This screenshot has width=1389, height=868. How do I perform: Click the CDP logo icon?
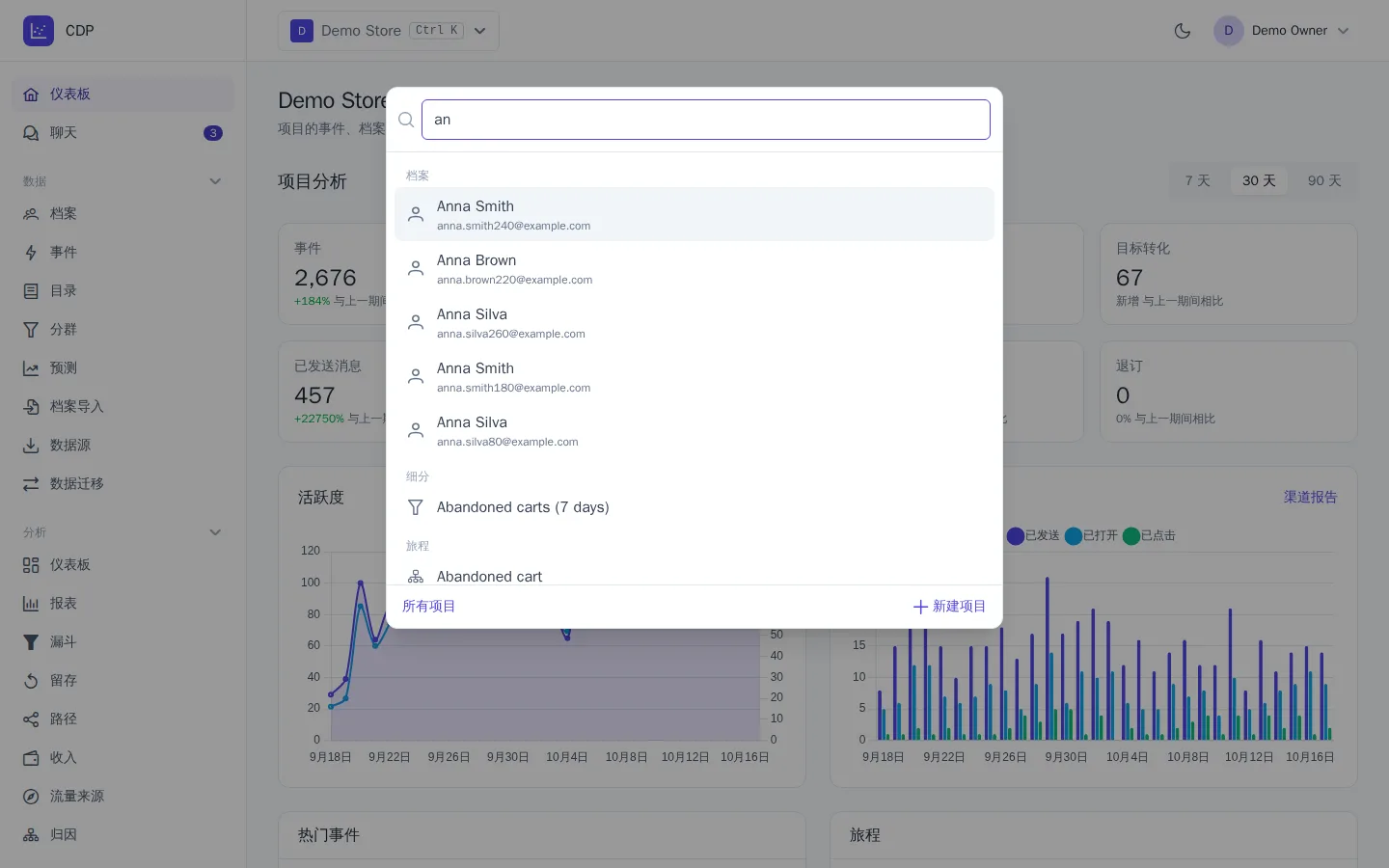pos(39,31)
